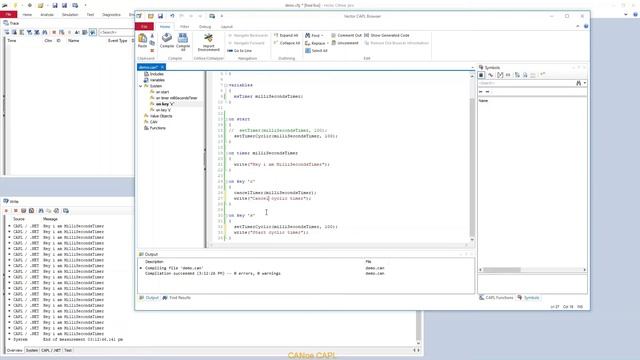640x360 pixels.
Task: Click Undo icon in CAPL Browser quick access
Action: pyautogui.click(x=172, y=16)
